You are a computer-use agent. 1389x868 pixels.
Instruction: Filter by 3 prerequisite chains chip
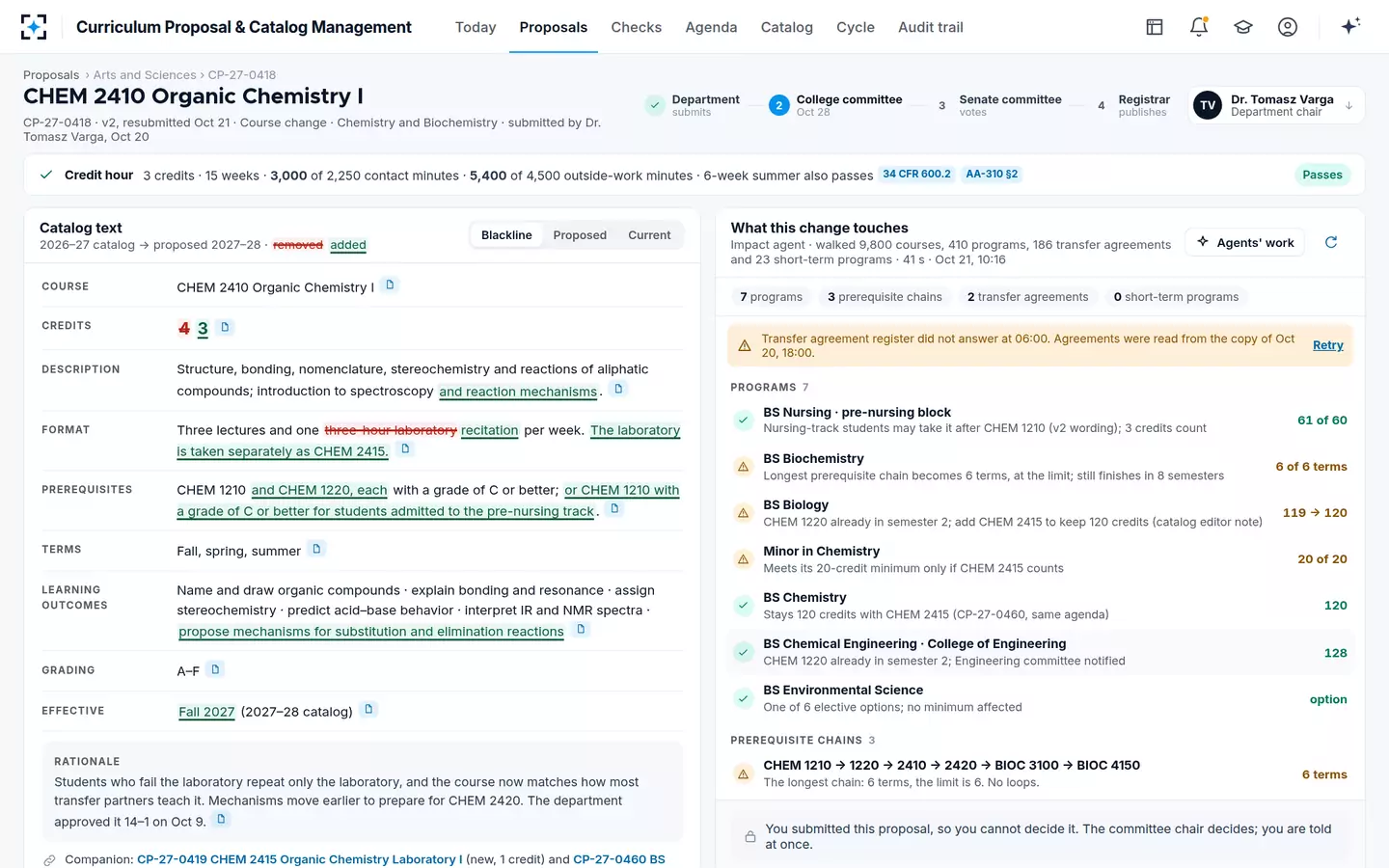(x=885, y=297)
